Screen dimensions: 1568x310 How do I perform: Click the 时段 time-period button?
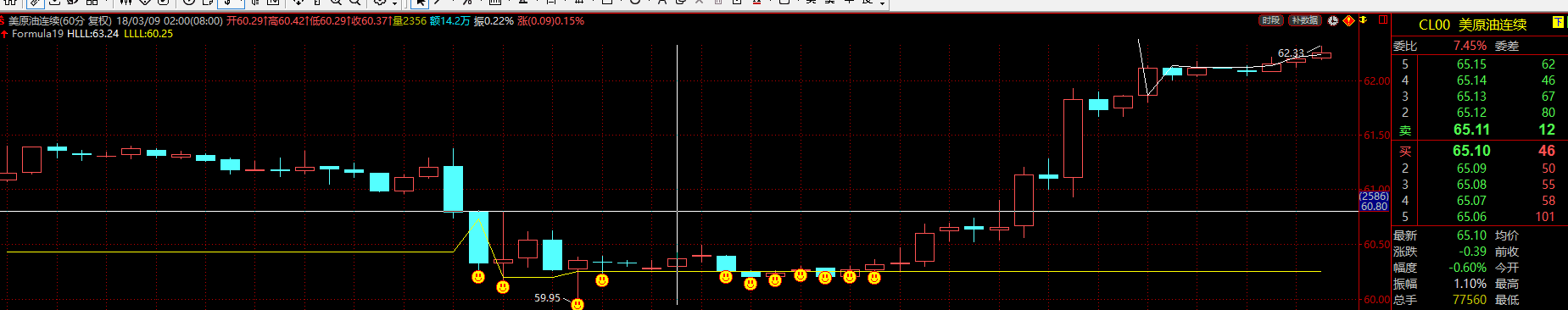coord(1270,20)
